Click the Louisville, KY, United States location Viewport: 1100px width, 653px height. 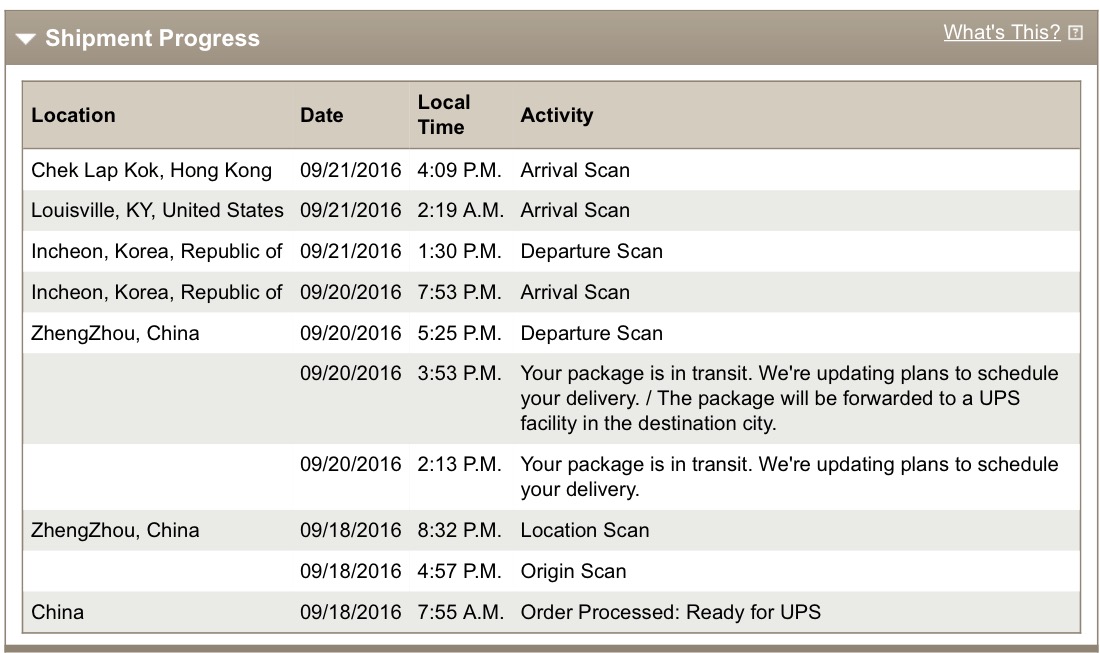[157, 211]
